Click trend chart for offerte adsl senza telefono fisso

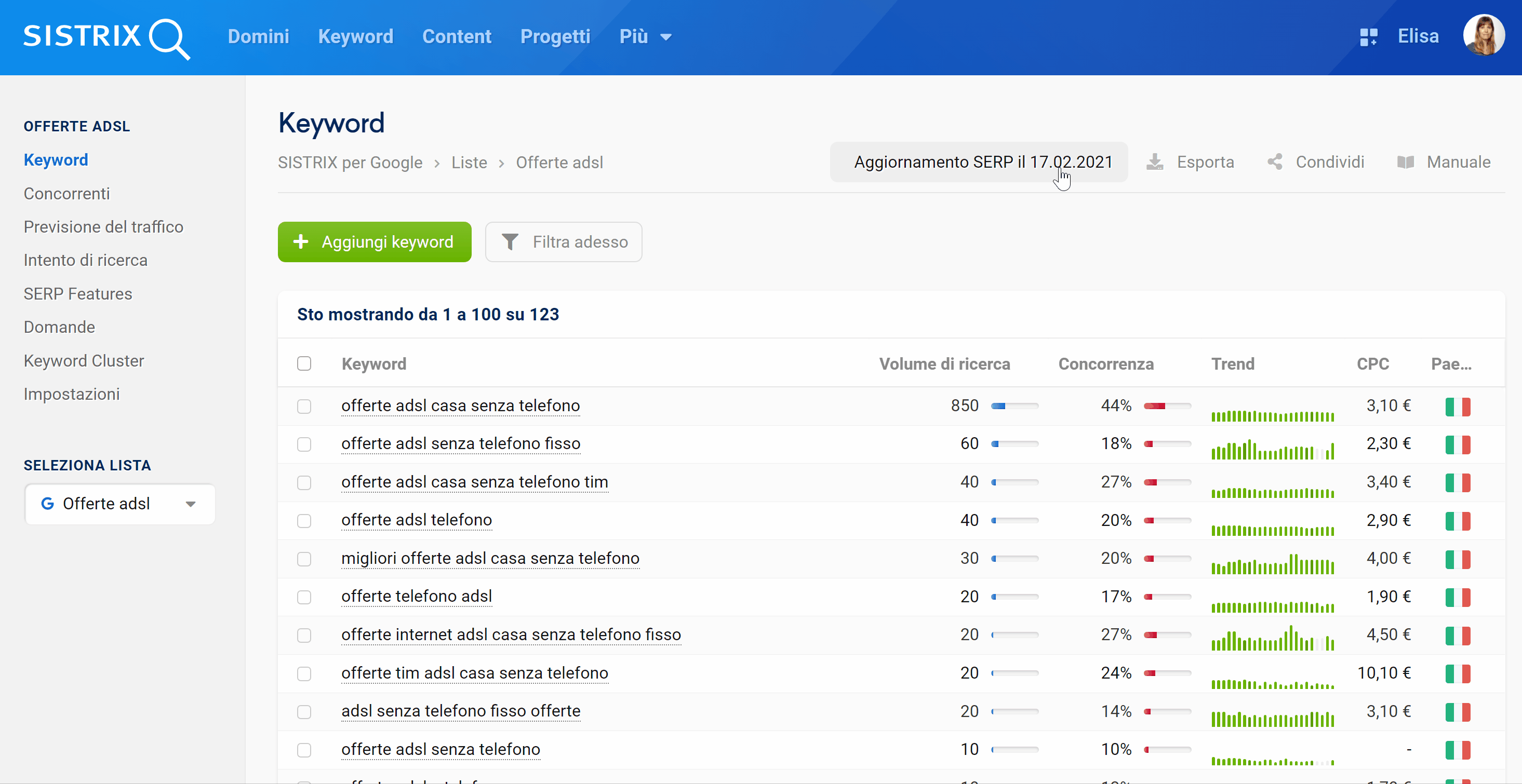(1273, 449)
